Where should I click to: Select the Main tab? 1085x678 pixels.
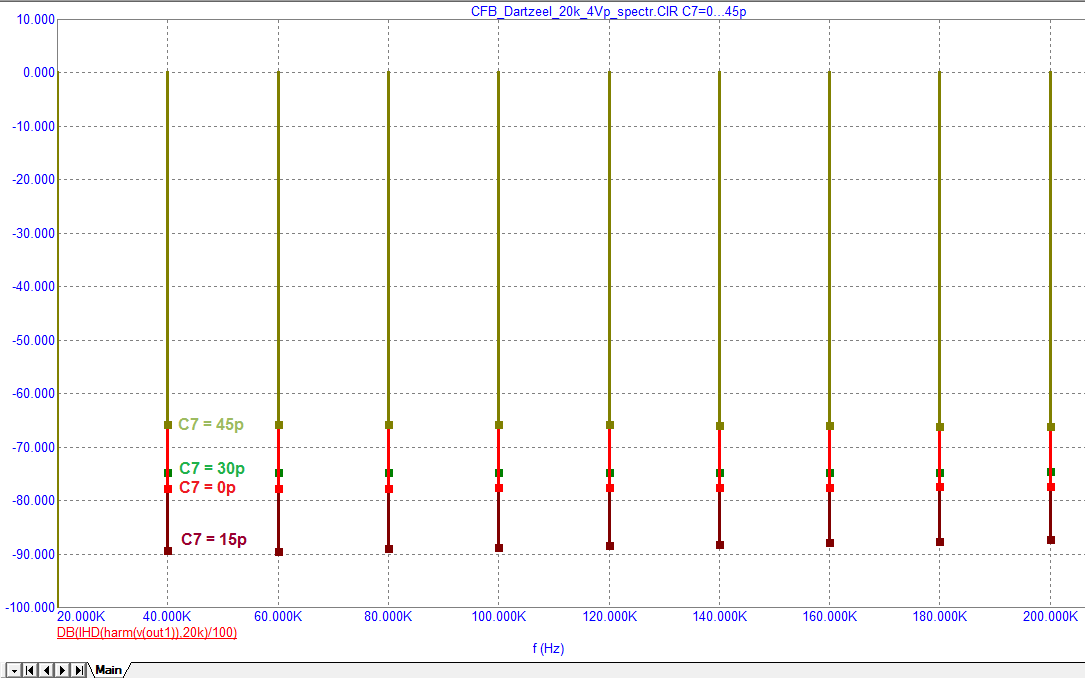point(109,670)
